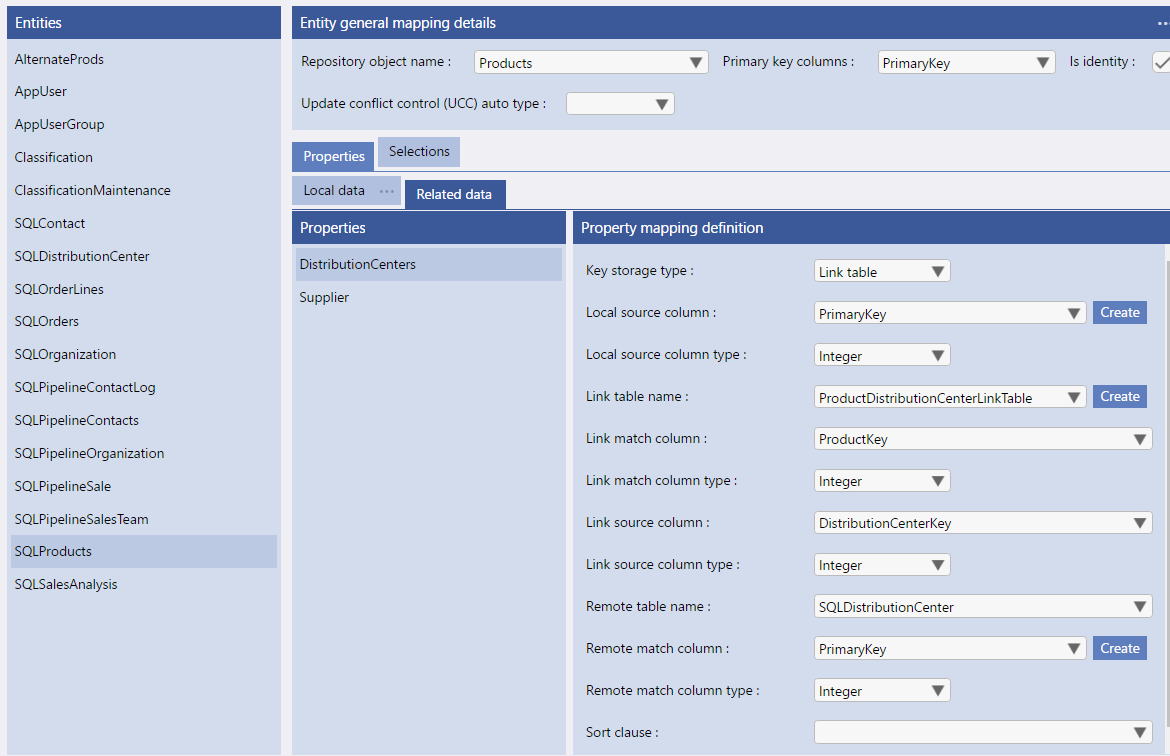Open the SQLOrderLines entity
Screen dimensions: 1170x756
click(x=143, y=289)
